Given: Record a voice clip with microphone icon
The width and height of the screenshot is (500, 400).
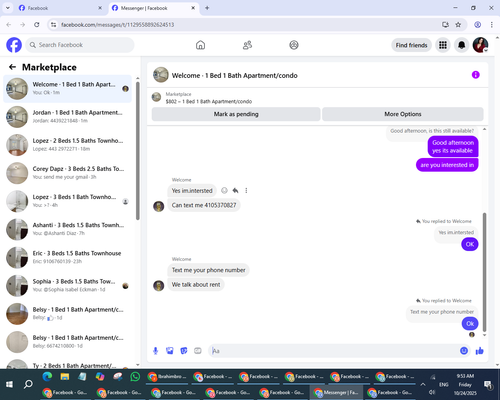Looking at the screenshot, I should pos(155,351).
